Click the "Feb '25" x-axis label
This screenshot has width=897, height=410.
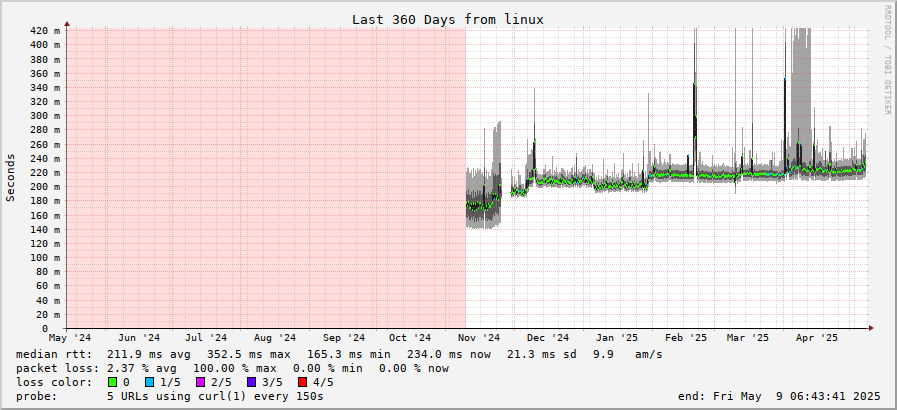[x=685, y=338]
